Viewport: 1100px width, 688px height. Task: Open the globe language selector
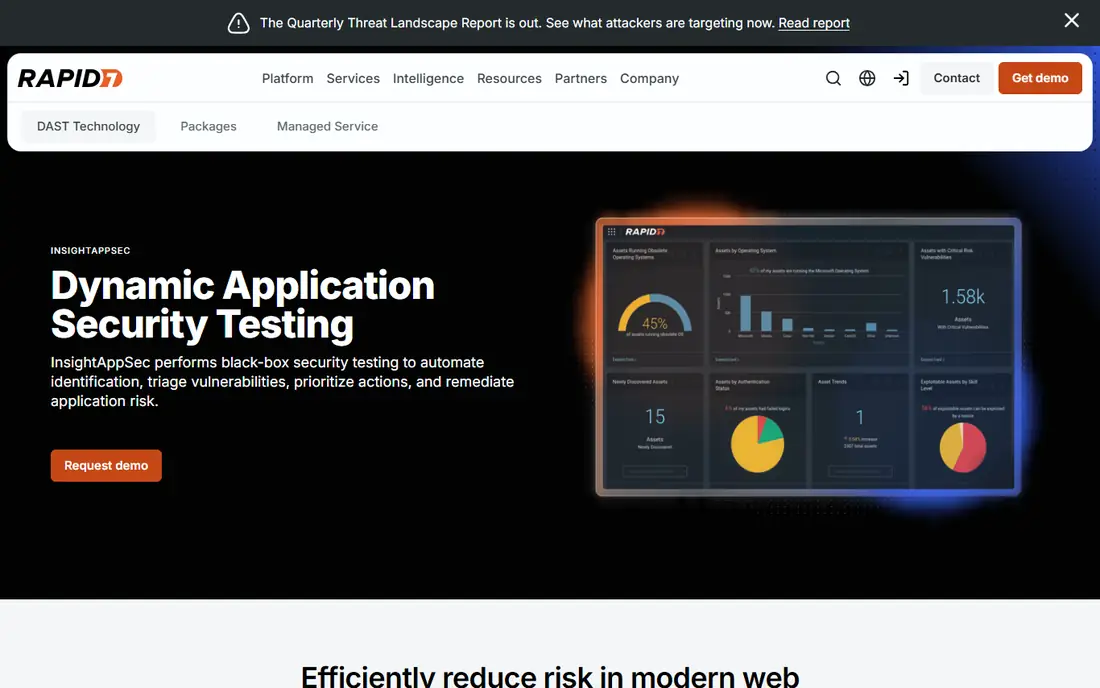867,78
